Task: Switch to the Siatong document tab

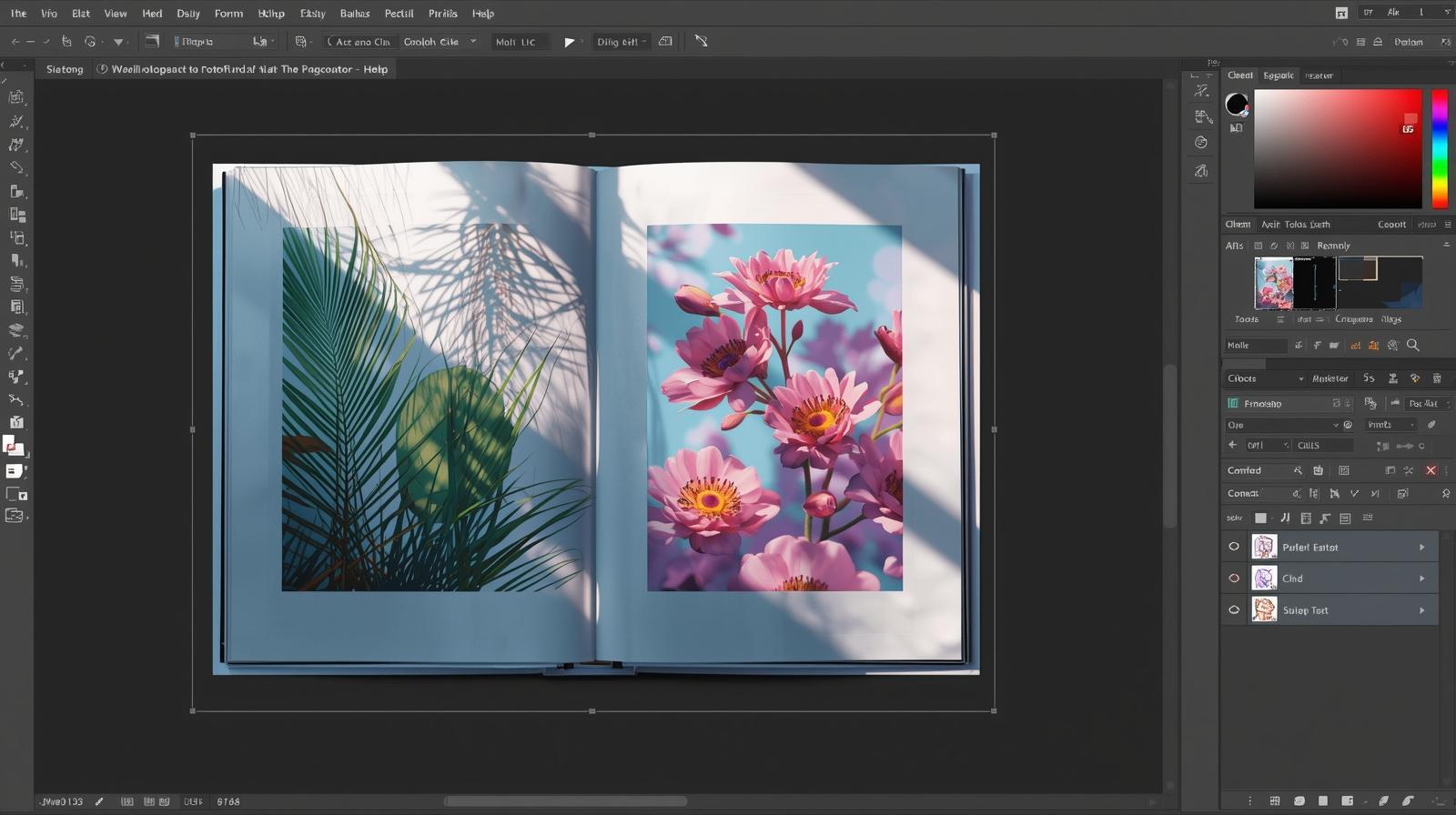Action: (x=65, y=69)
